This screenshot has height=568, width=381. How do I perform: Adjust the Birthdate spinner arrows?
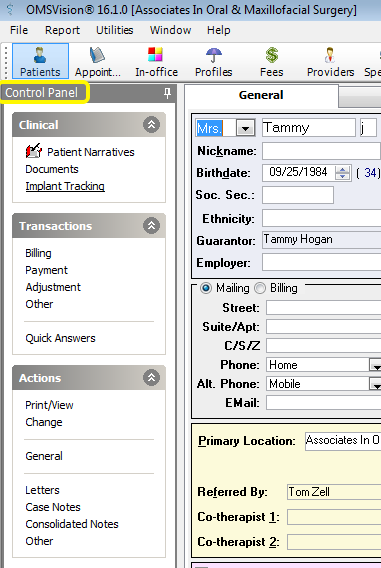point(342,173)
